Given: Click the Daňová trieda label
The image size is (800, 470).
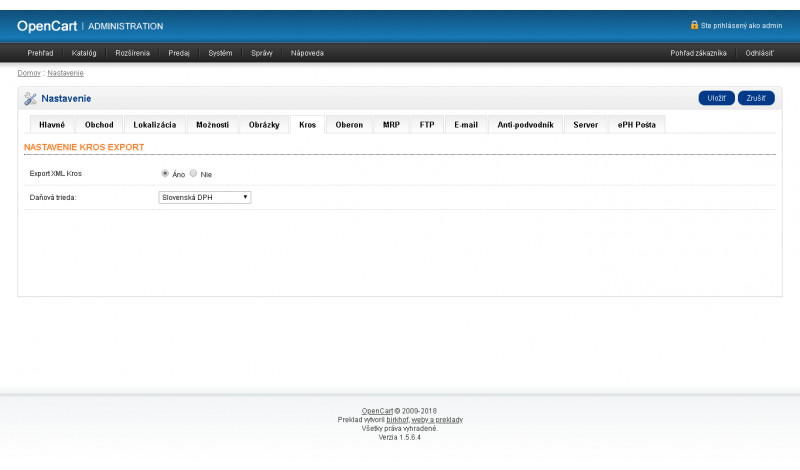Looking at the screenshot, I should 53,197.
